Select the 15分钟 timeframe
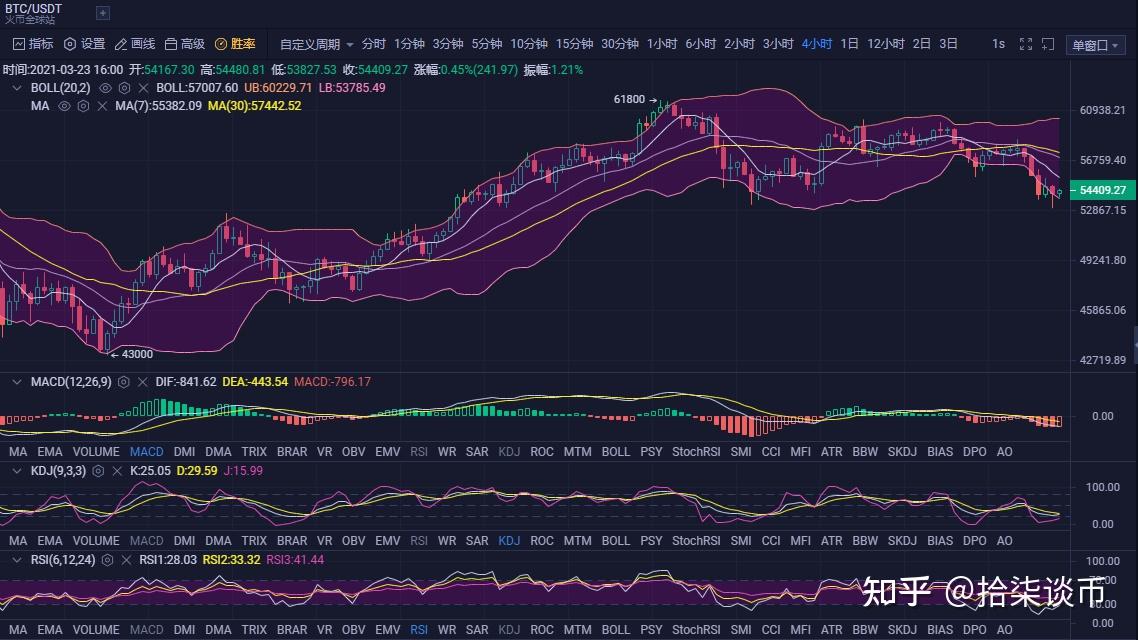Viewport: 1138px width, 640px height. (x=574, y=44)
